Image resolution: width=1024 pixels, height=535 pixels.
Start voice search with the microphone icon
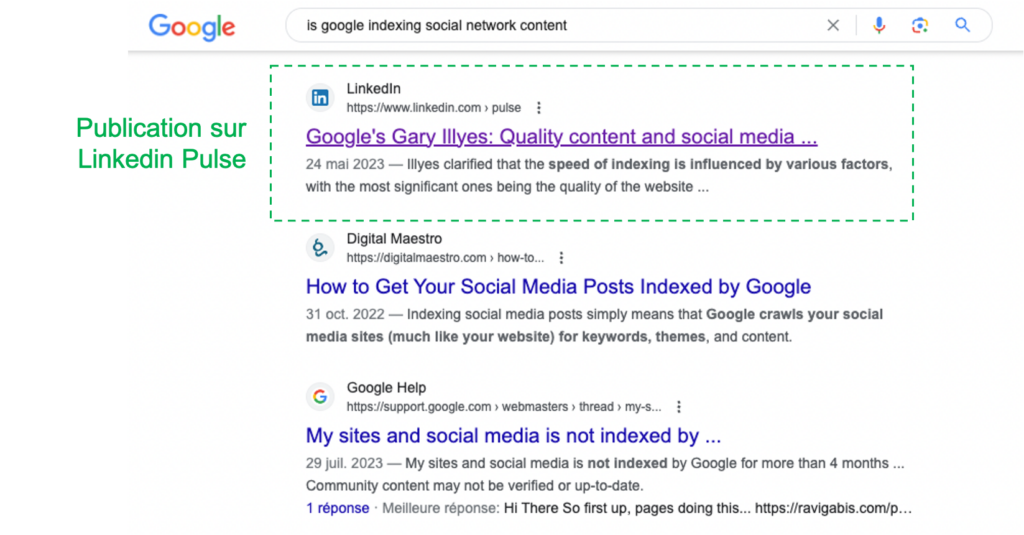[x=879, y=25]
